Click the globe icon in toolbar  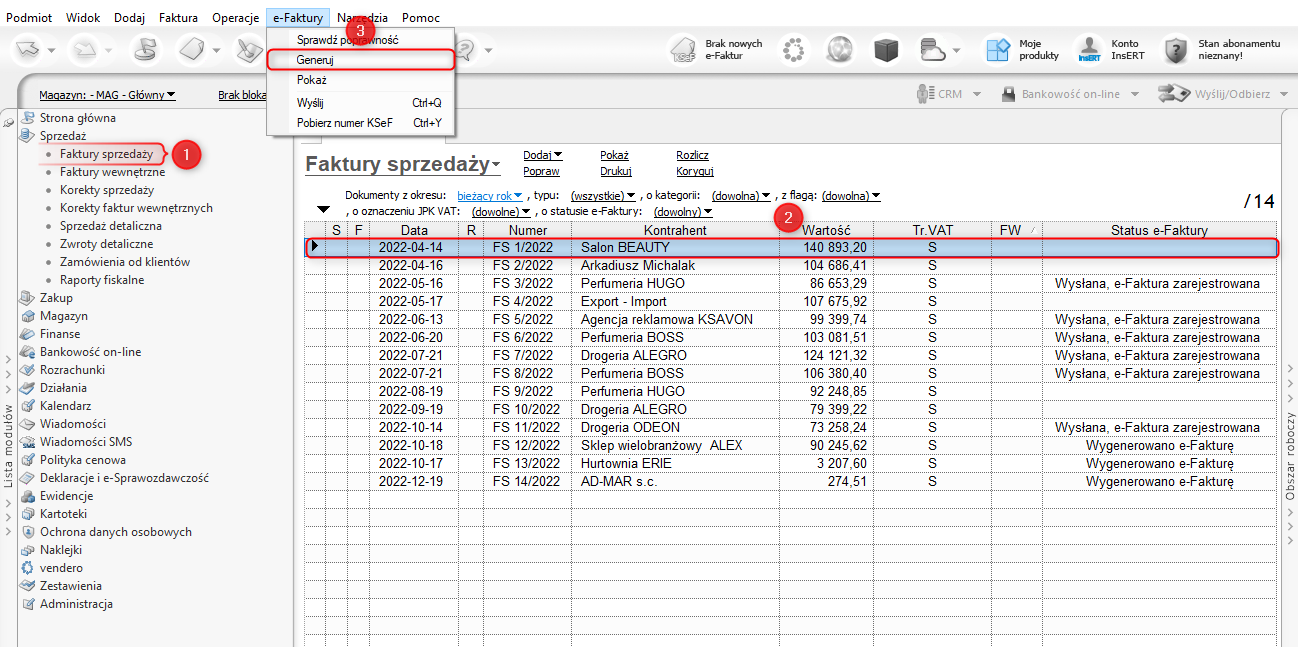point(840,50)
